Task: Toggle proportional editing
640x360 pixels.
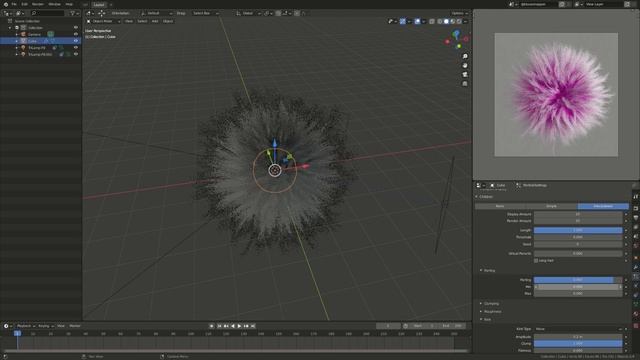Action: point(297,13)
